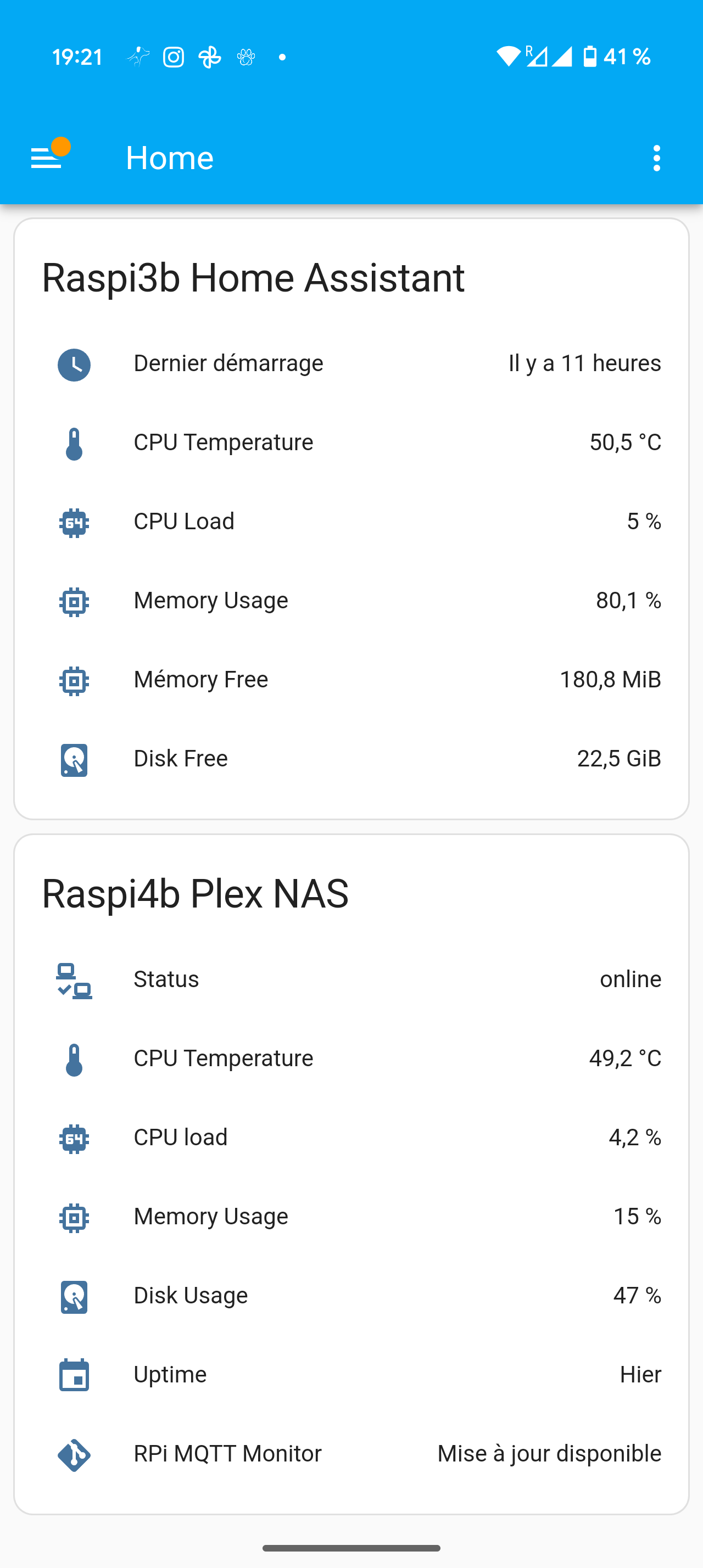Tap the Raspi4b Plex NAS card title
Image resolution: width=703 pixels, height=1568 pixels.
point(196,894)
